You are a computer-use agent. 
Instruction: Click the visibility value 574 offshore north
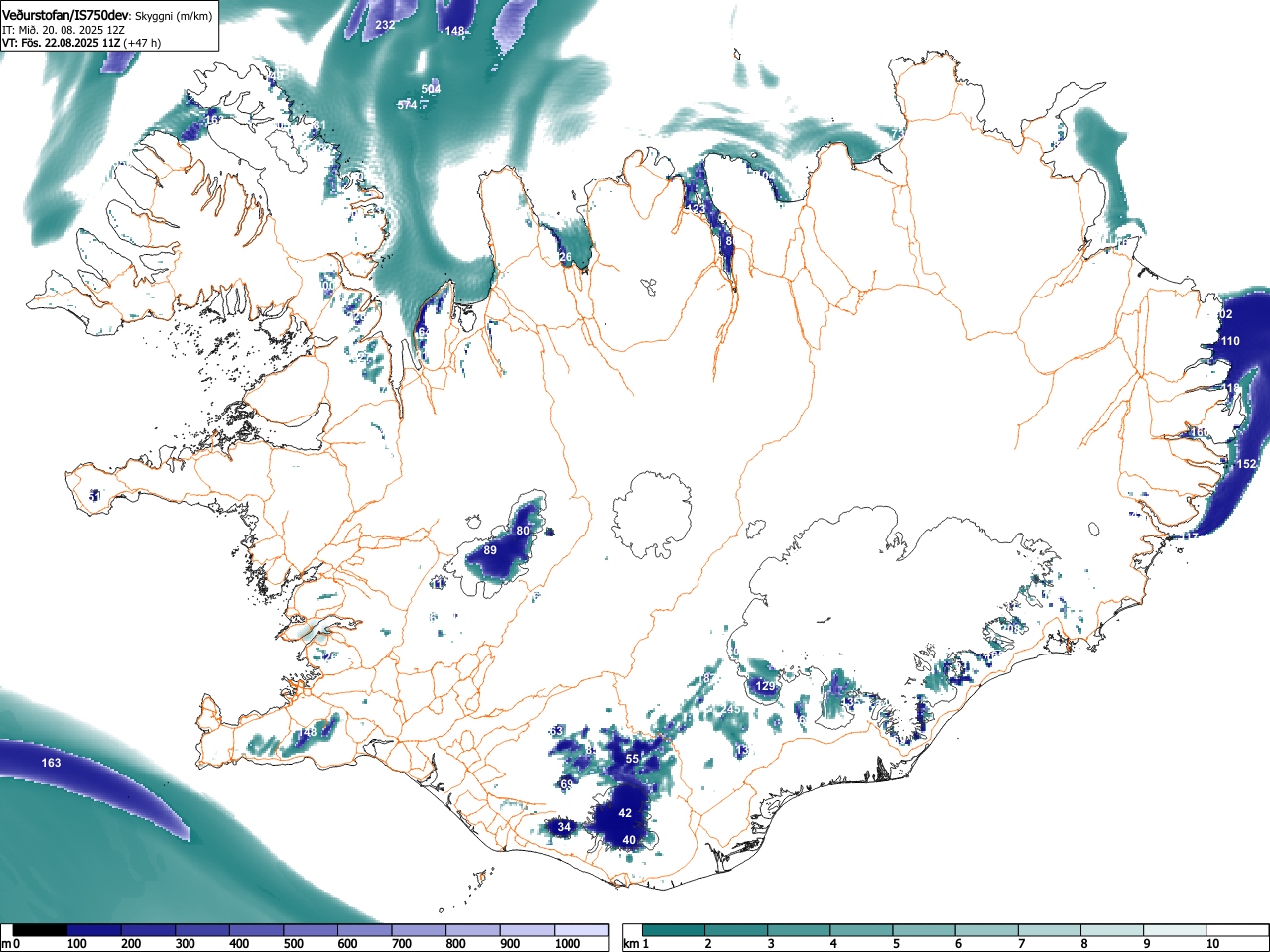[407, 105]
